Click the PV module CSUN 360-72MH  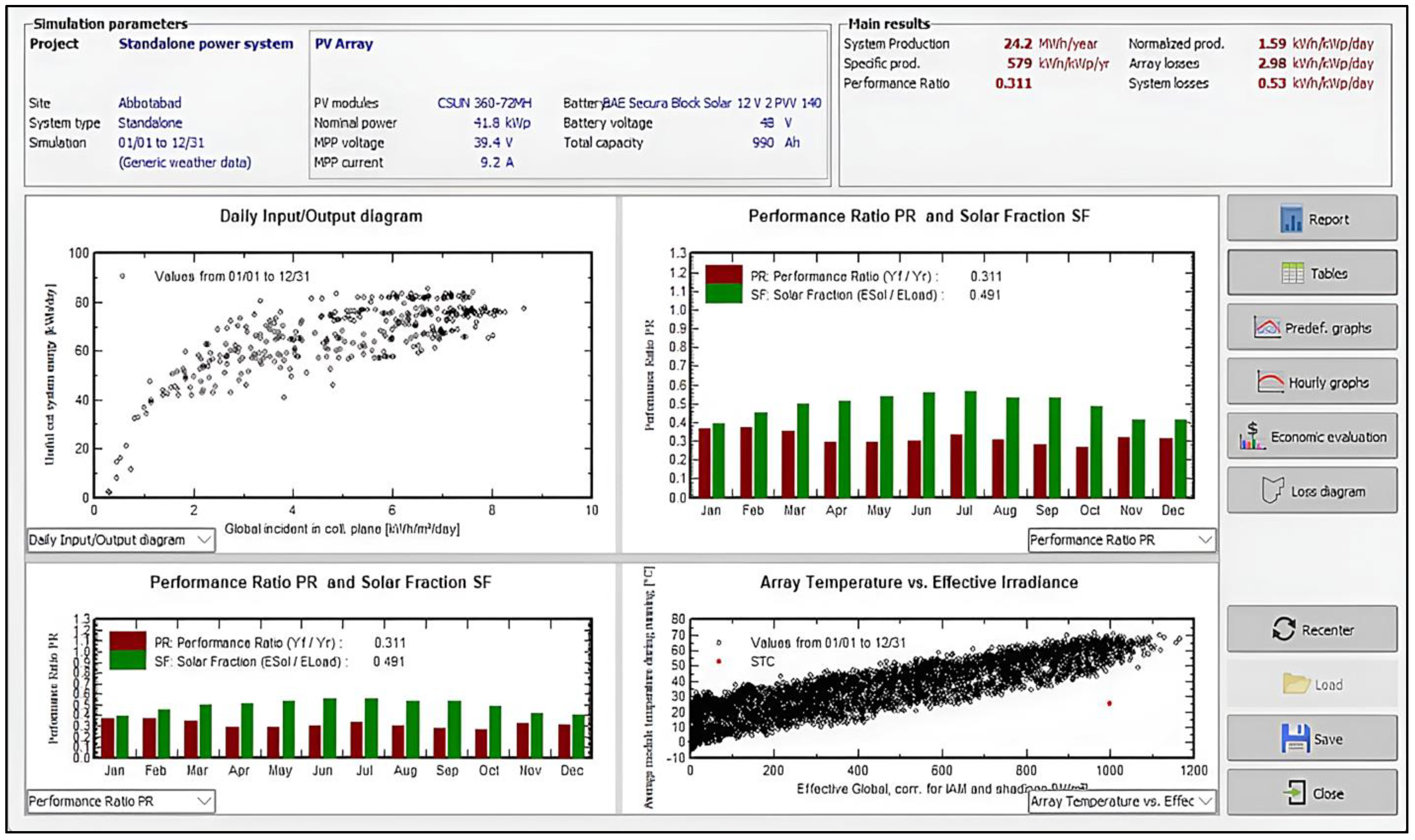(x=485, y=103)
